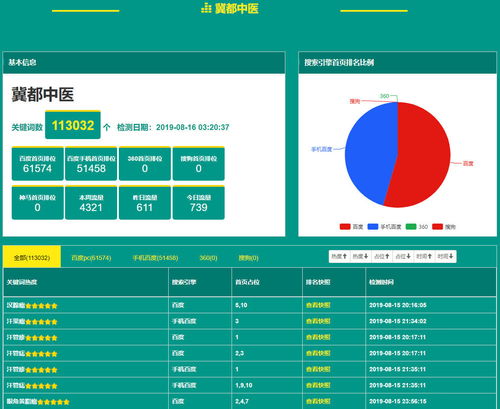Open 查看快照 link in the 20:16:05 row
Image resolution: width=500 pixels, height=409 pixels.
[318, 305]
